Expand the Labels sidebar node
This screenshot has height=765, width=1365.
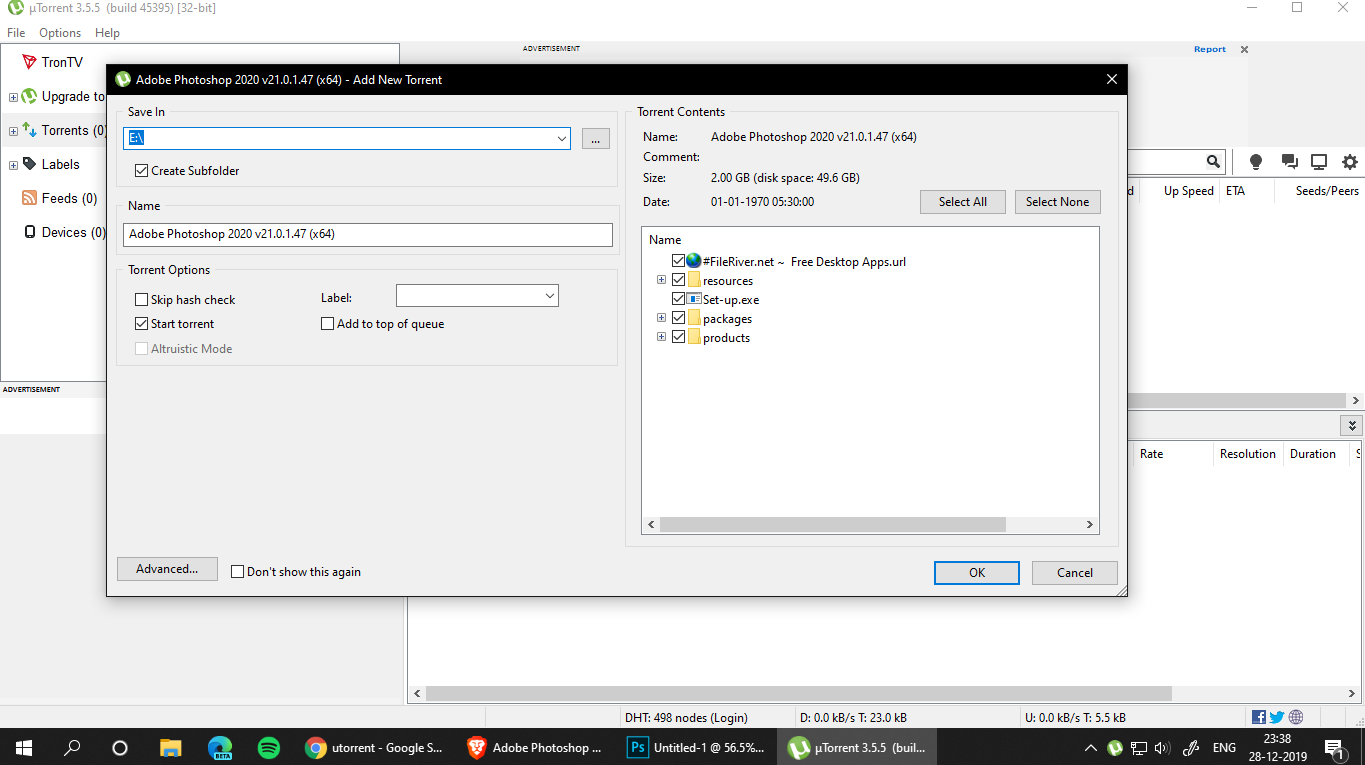[13, 165]
